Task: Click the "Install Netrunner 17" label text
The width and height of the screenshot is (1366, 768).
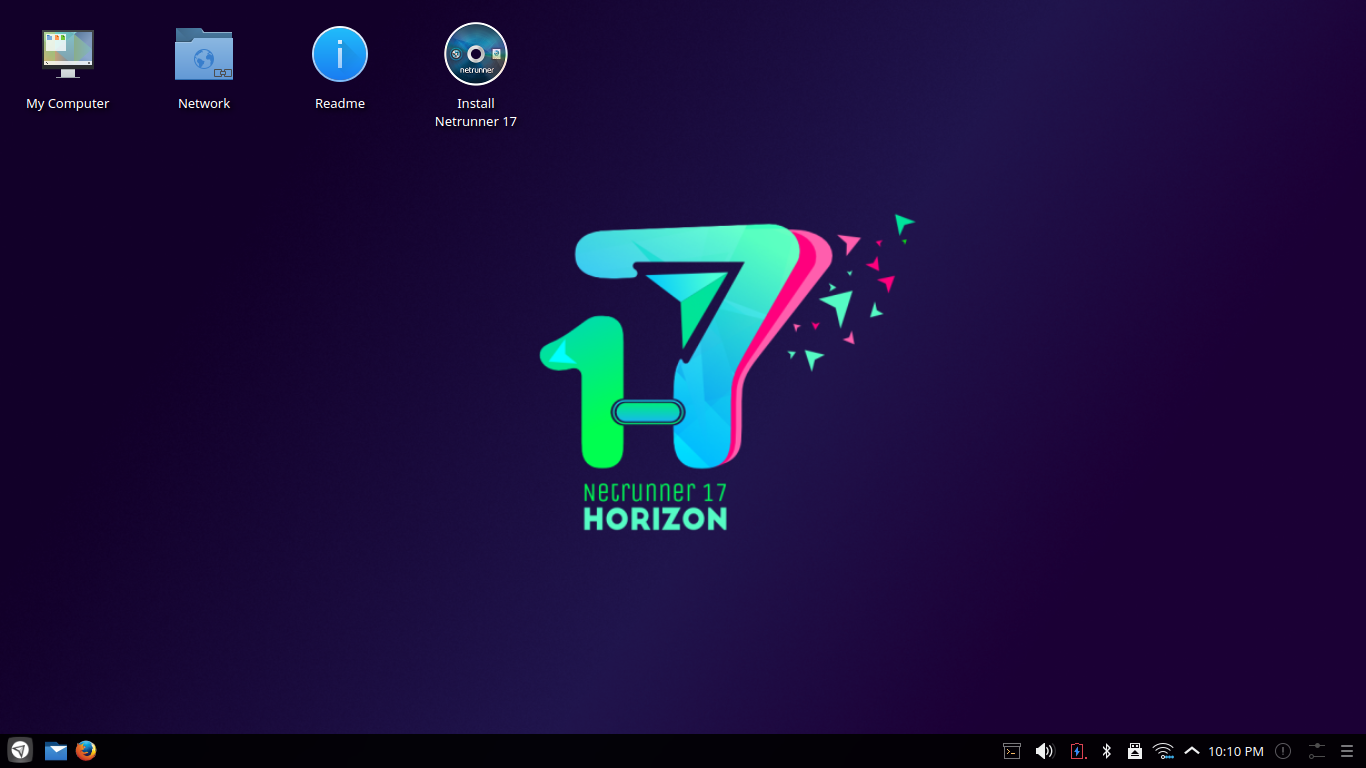Action: (x=476, y=113)
